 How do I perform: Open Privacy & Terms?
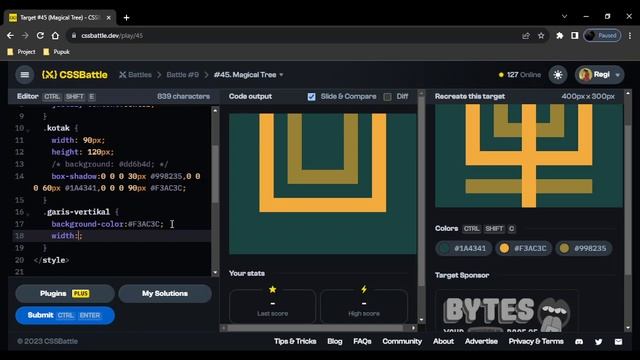pyautogui.click(x=536, y=341)
